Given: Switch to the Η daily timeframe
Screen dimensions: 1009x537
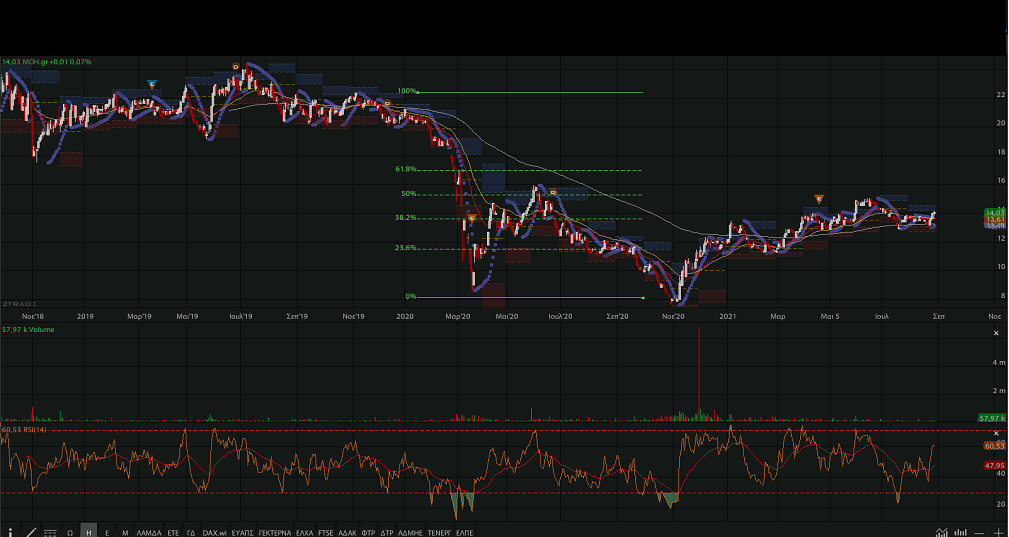Looking at the screenshot, I should [x=89, y=532].
